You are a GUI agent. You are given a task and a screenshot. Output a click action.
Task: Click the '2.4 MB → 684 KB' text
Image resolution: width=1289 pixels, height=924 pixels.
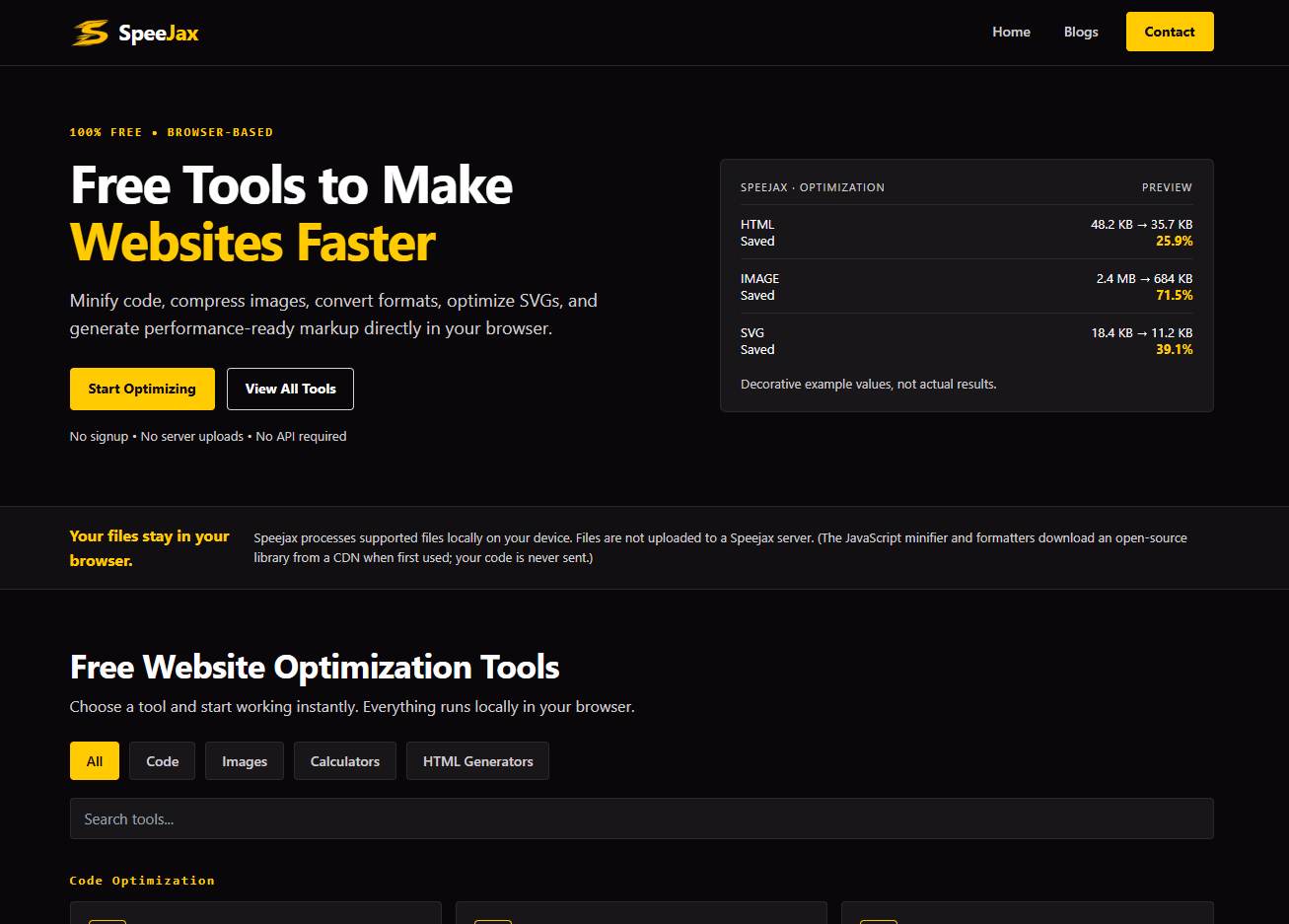pos(1144,279)
